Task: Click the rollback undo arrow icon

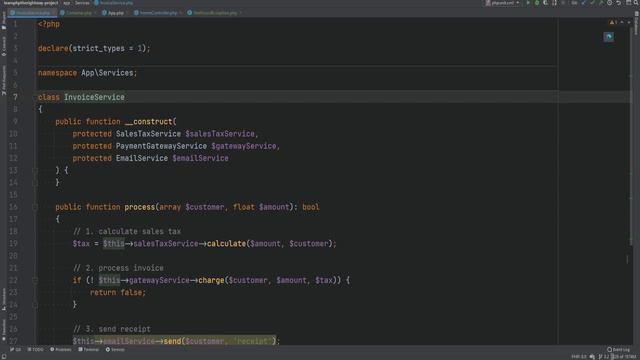Action: pos(619,3)
